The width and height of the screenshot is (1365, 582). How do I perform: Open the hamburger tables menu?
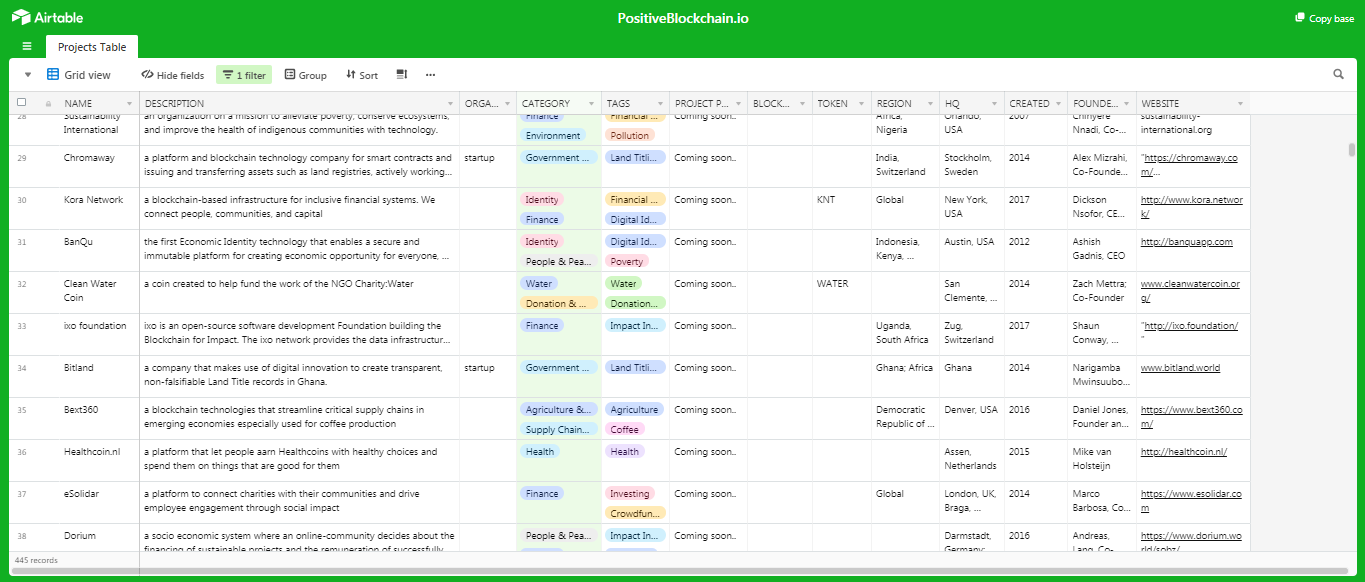pyautogui.click(x=26, y=46)
